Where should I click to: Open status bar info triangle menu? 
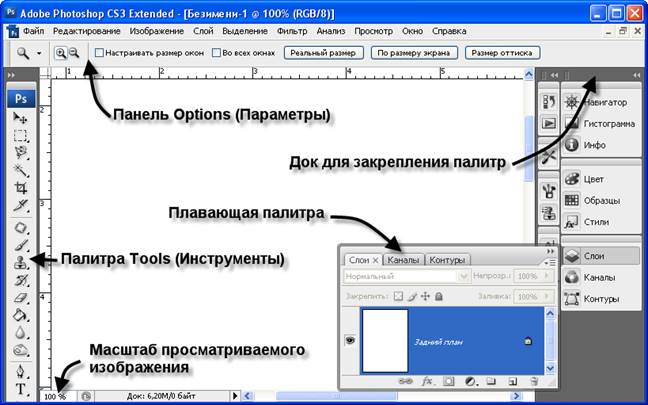235,396
